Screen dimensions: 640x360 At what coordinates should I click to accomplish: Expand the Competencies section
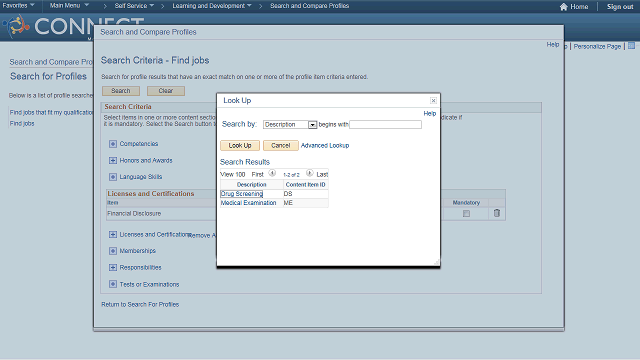click(113, 144)
